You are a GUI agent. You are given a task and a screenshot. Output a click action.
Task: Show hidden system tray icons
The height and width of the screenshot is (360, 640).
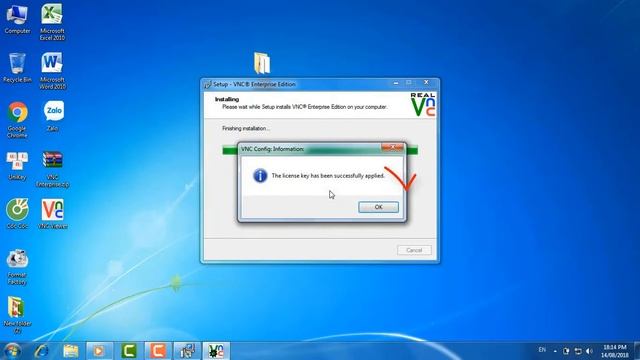[555, 351]
